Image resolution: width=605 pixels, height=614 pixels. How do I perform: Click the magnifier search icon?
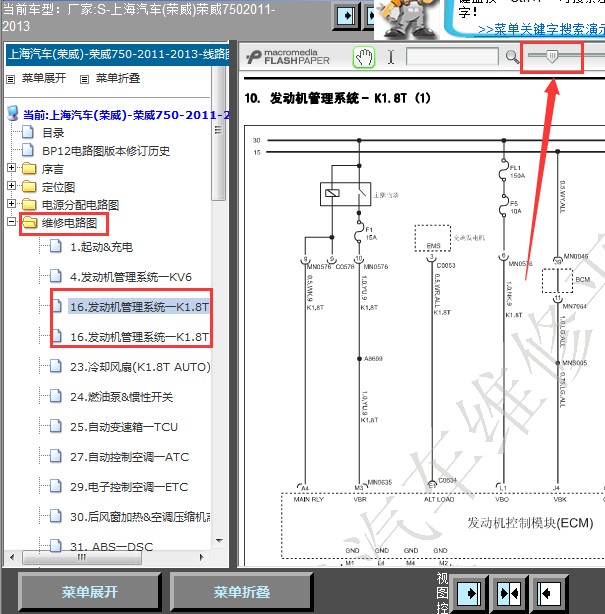click(x=512, y=57)
